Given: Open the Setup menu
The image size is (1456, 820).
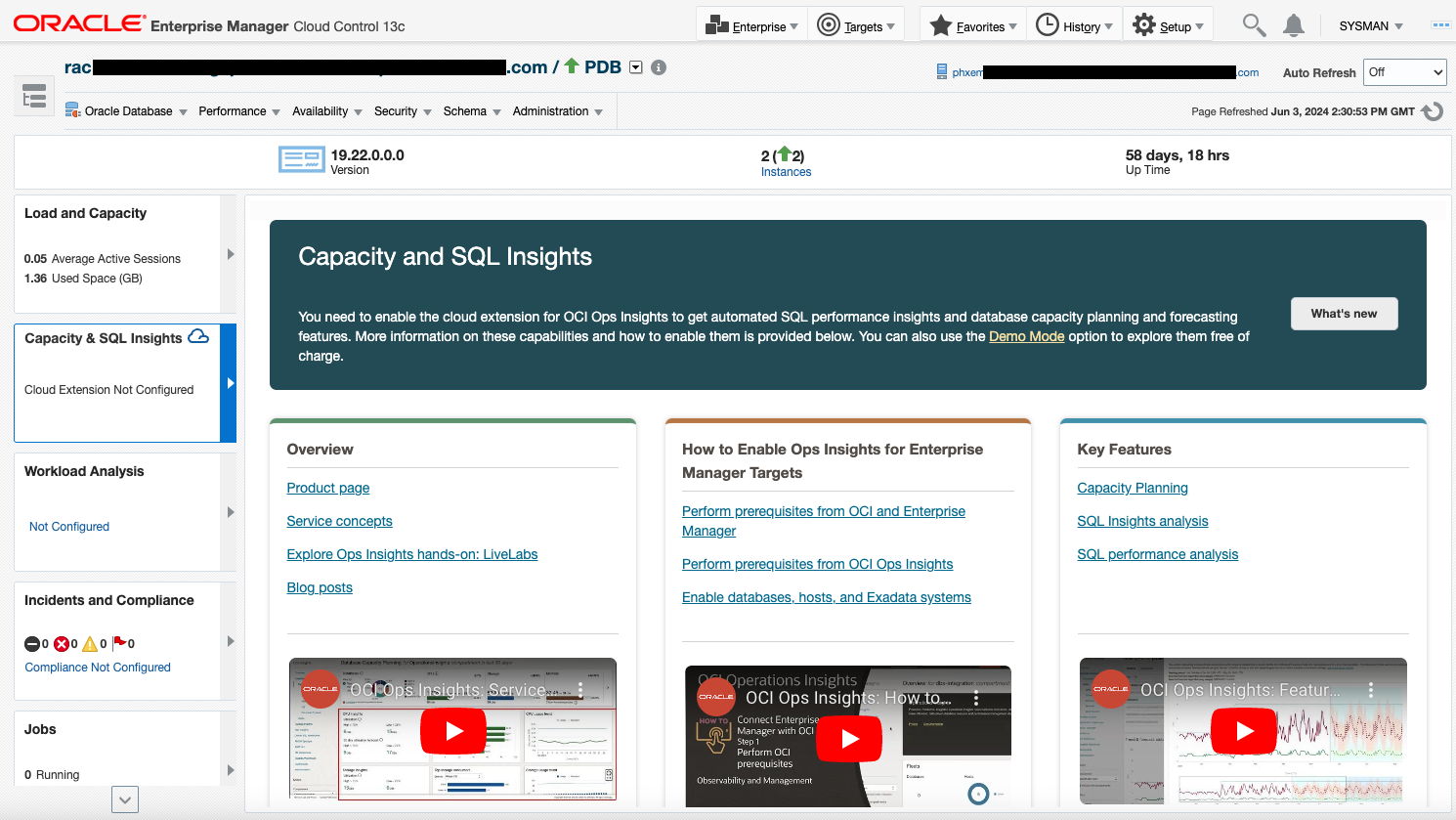Looking at the screenshot, I should pyautogui.click(x=1168, y=25).
